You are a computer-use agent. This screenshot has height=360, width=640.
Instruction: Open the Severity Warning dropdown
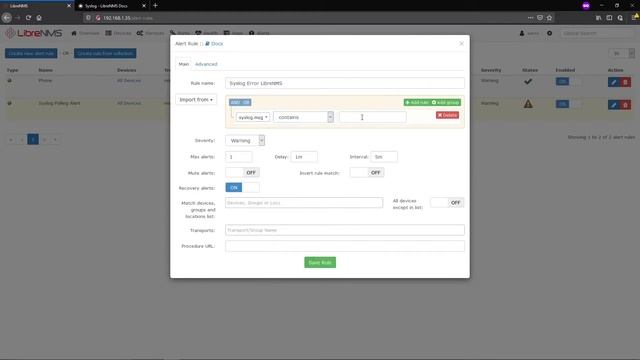(x=245, y=140)
